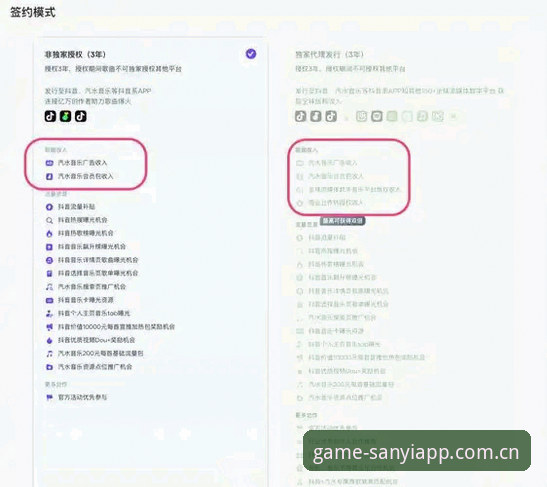Viewport: 547px width, 487px height.
Task: Click the flag icon beside 官方活动优先参与 in non-exclusive card
Action: 49,397
